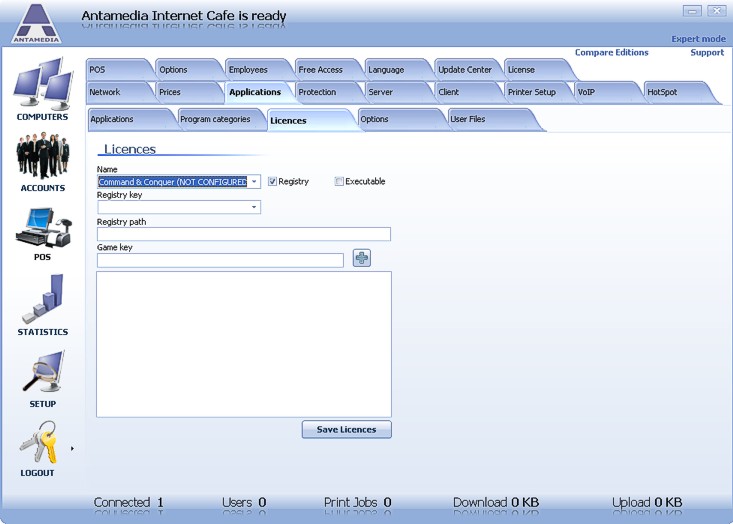Open the Setup icon in sidebar
This screenshot has width=733, height=524.
[42, 374]
